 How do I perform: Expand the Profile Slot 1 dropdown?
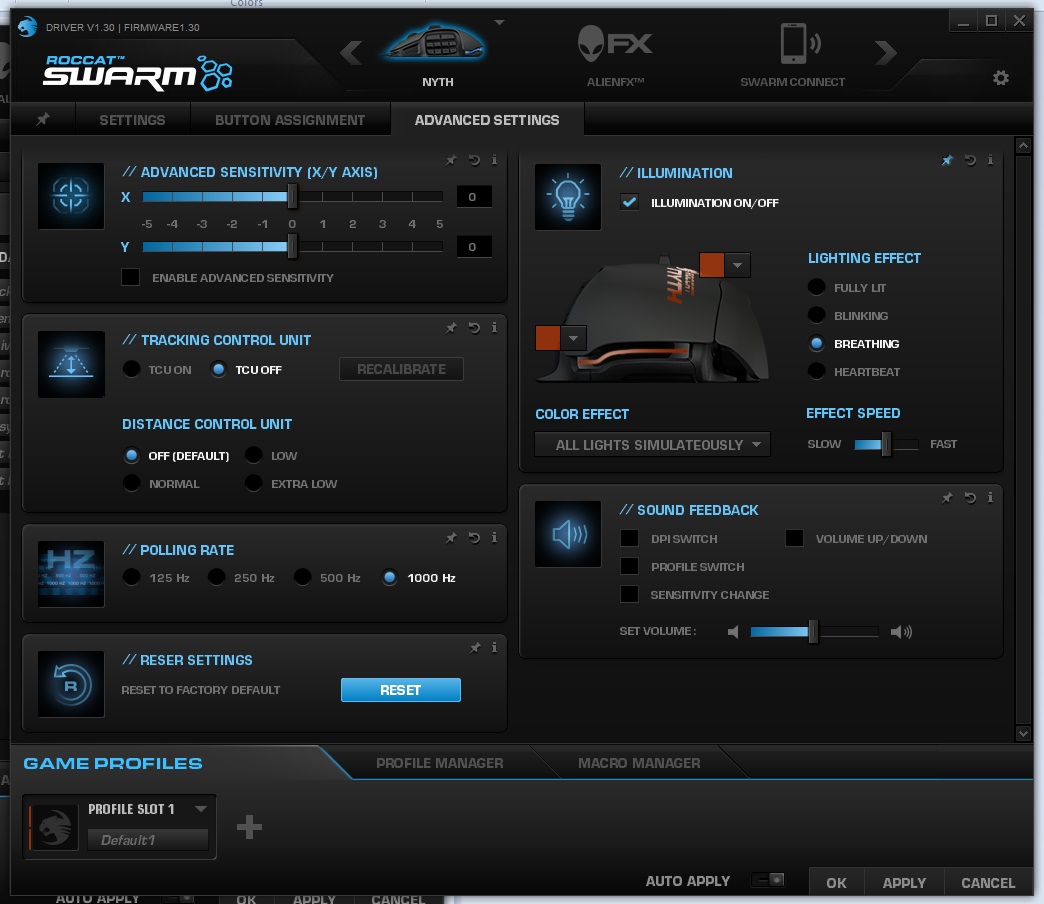pos(200,809)
